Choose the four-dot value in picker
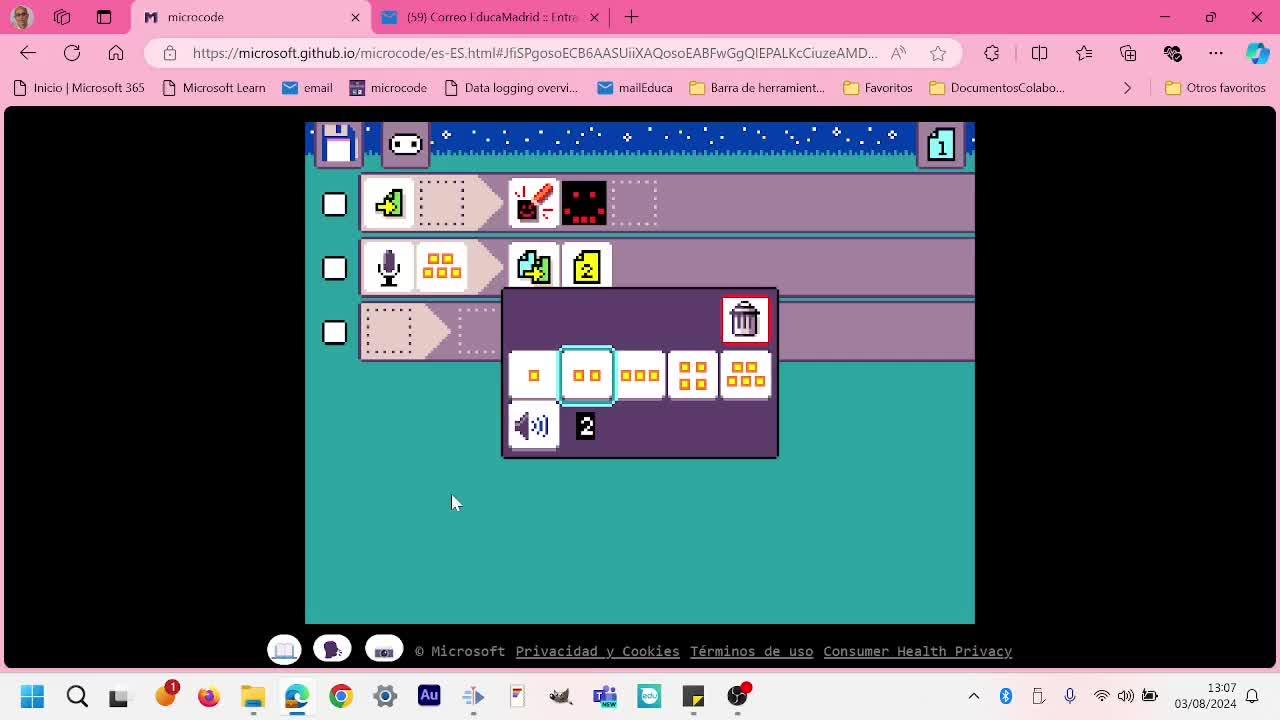This screenshot has width=1280, height=720. coord(693,376)
